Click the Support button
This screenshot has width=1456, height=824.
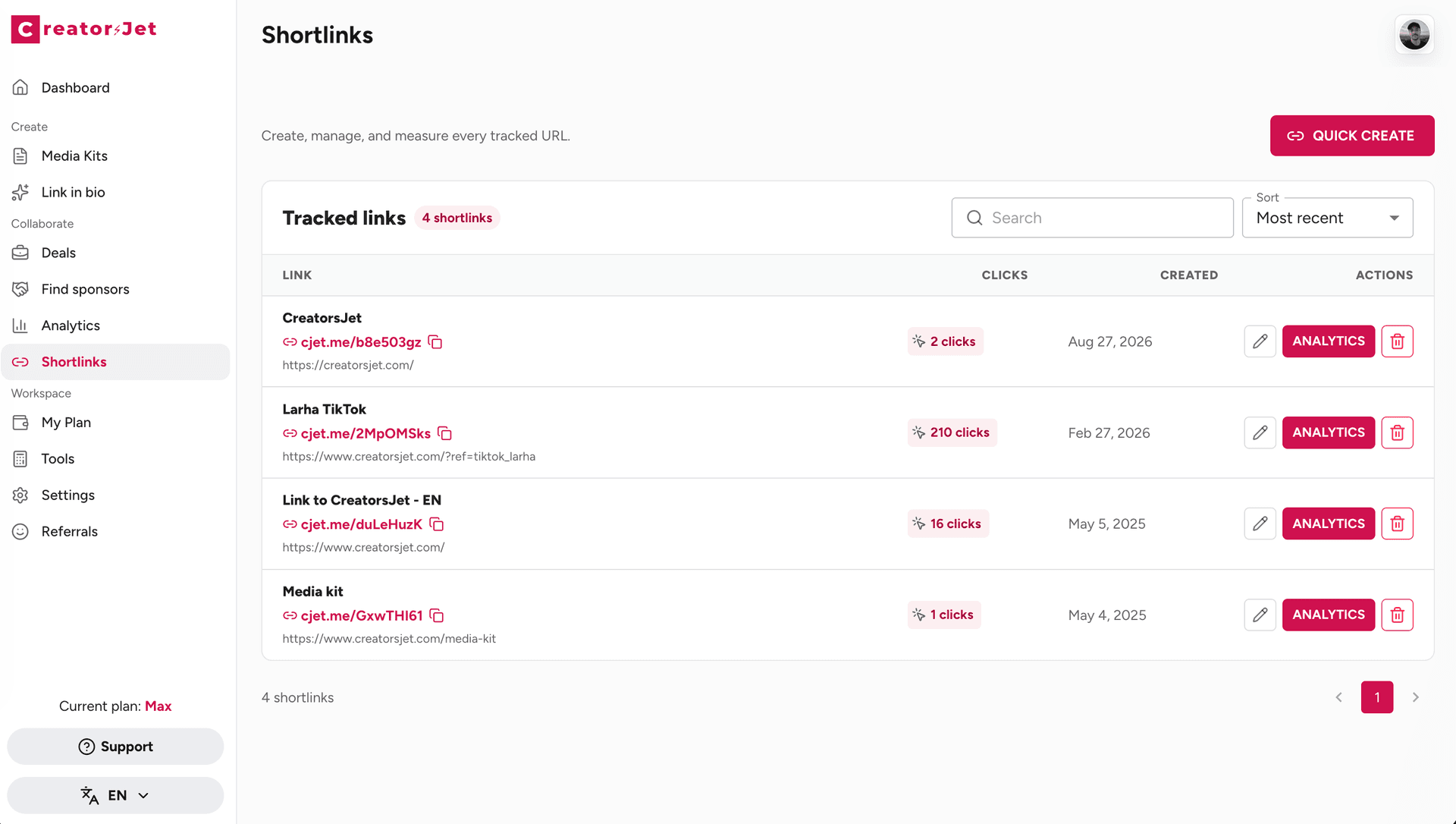pyautogui.click(x=115, y=747)
